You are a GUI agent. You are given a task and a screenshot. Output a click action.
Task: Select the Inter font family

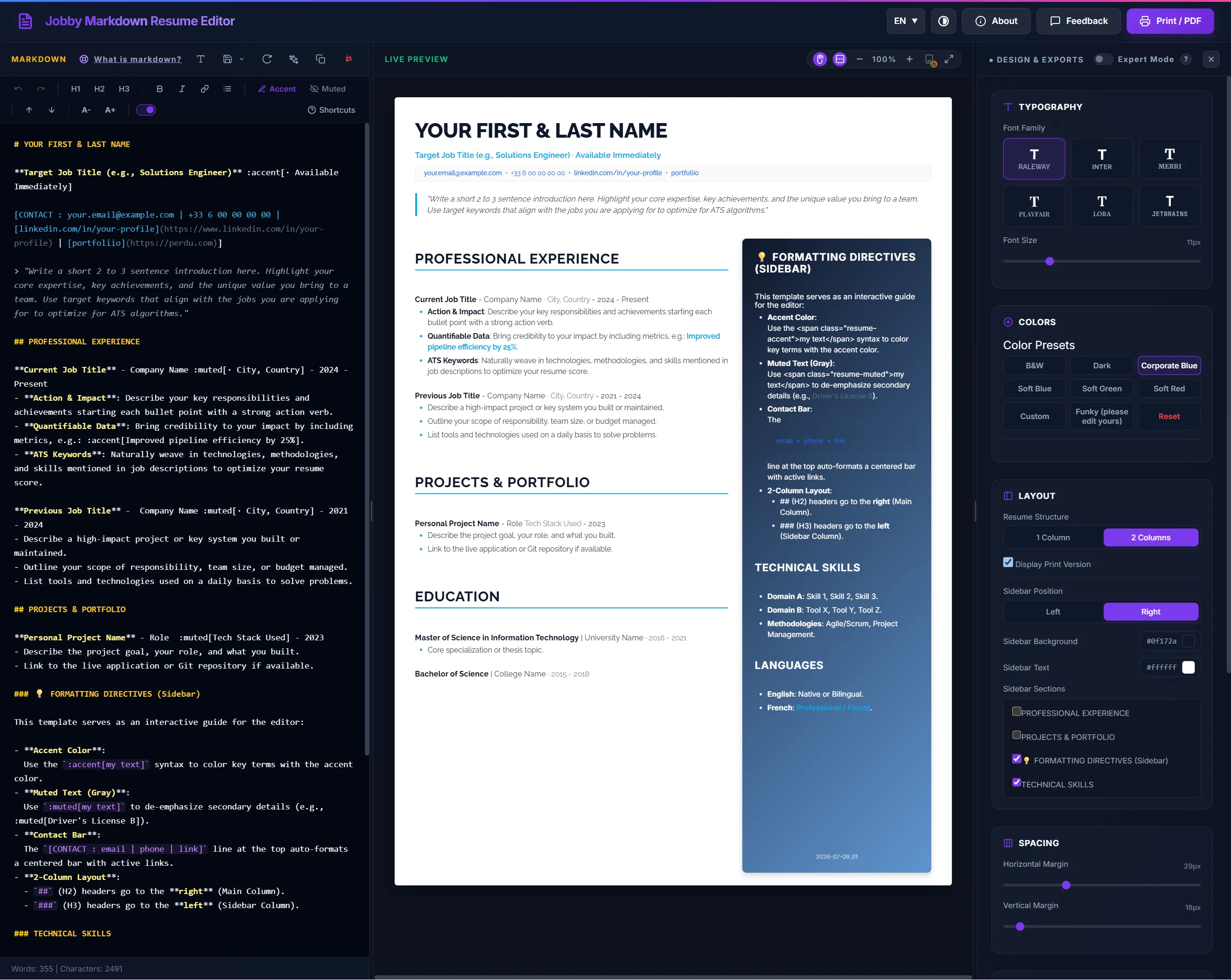[1101, 159]
